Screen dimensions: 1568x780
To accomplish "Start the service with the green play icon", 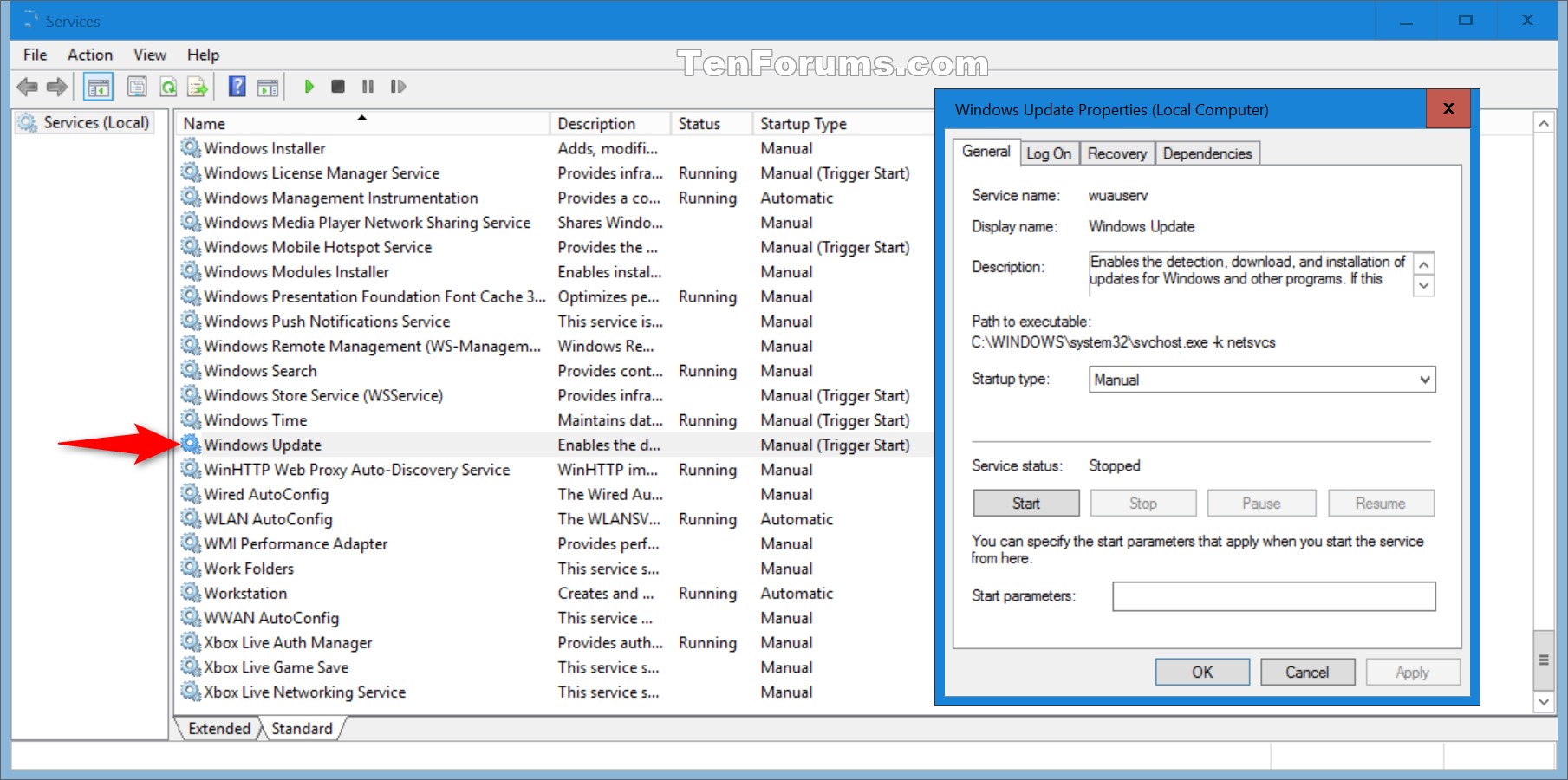I will [x=309, y=87].
